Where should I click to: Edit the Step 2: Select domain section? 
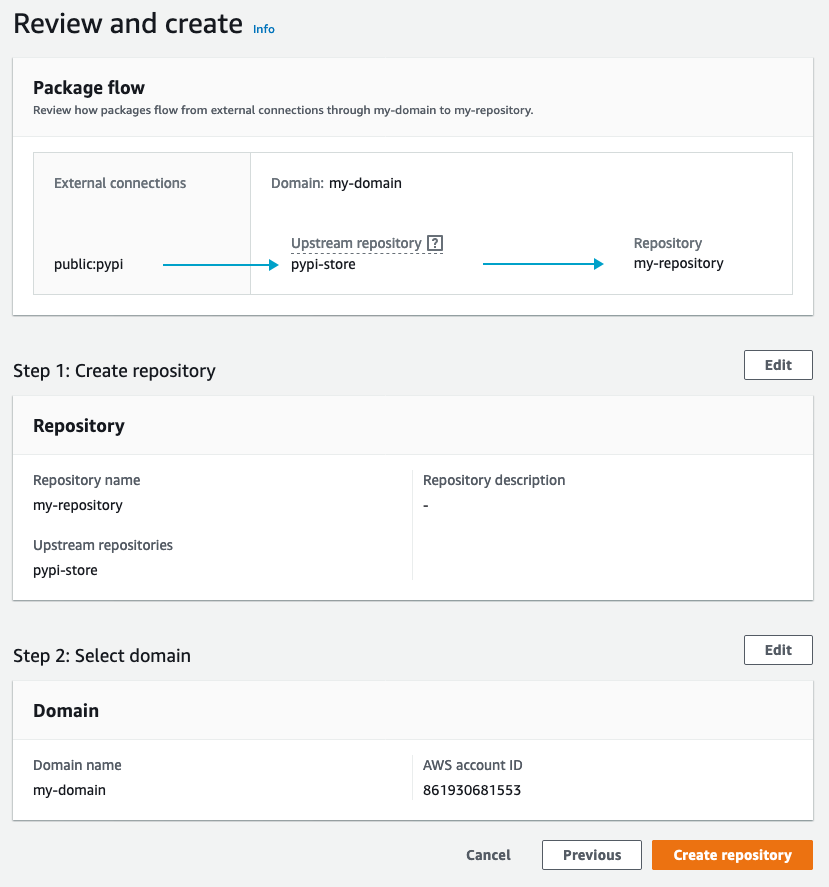tap(778, 649)
